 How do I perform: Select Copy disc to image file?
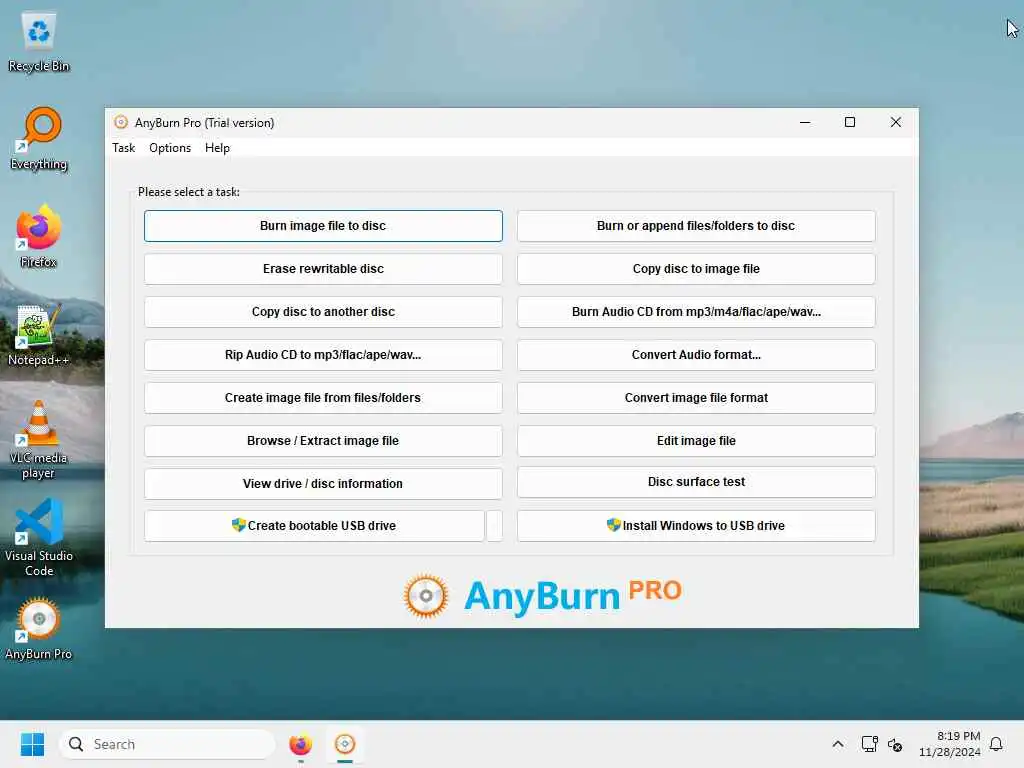click(696, 269)
